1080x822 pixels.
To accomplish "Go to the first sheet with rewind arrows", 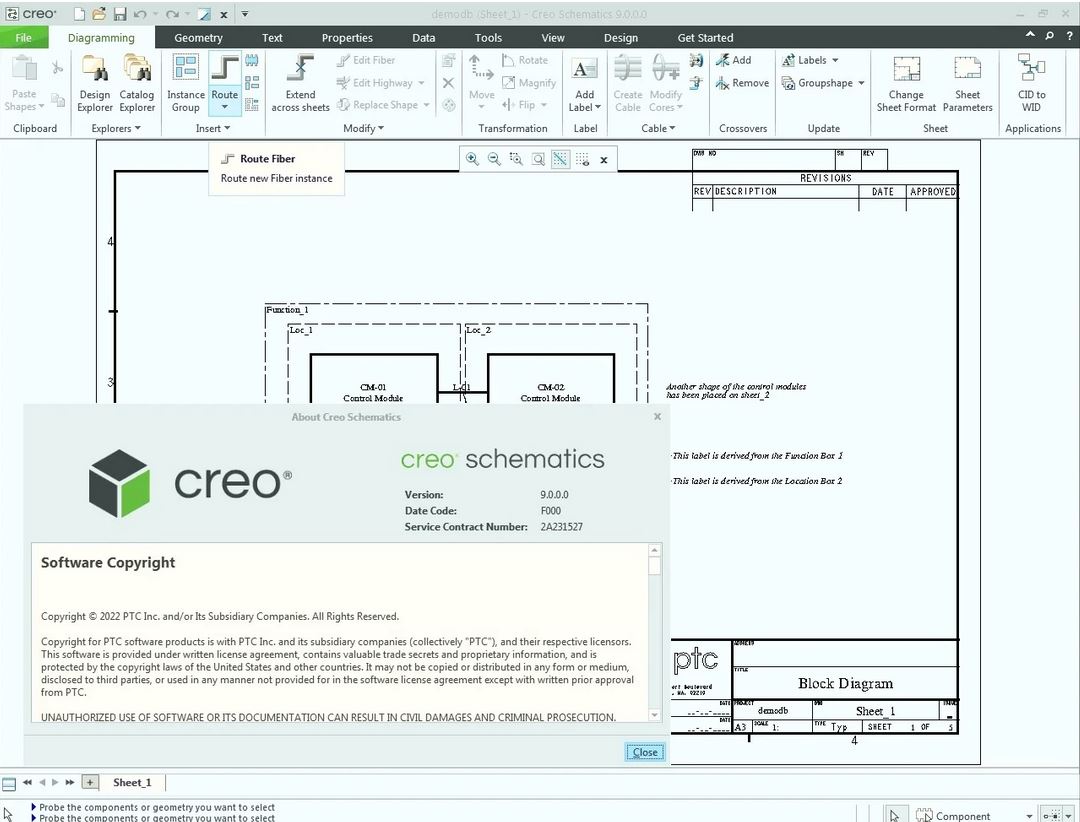I will pyautogui.click(x=28, y=782).
